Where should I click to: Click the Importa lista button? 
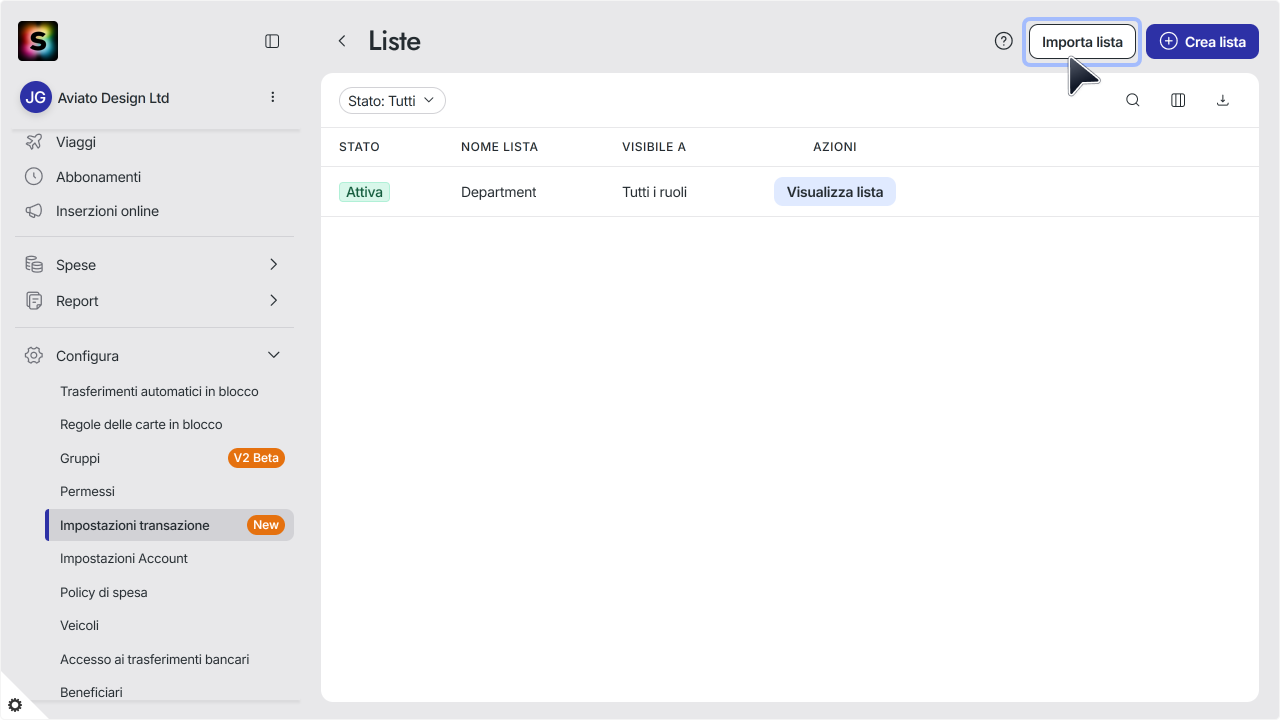pyautogui.click(x=1082, y=42)
